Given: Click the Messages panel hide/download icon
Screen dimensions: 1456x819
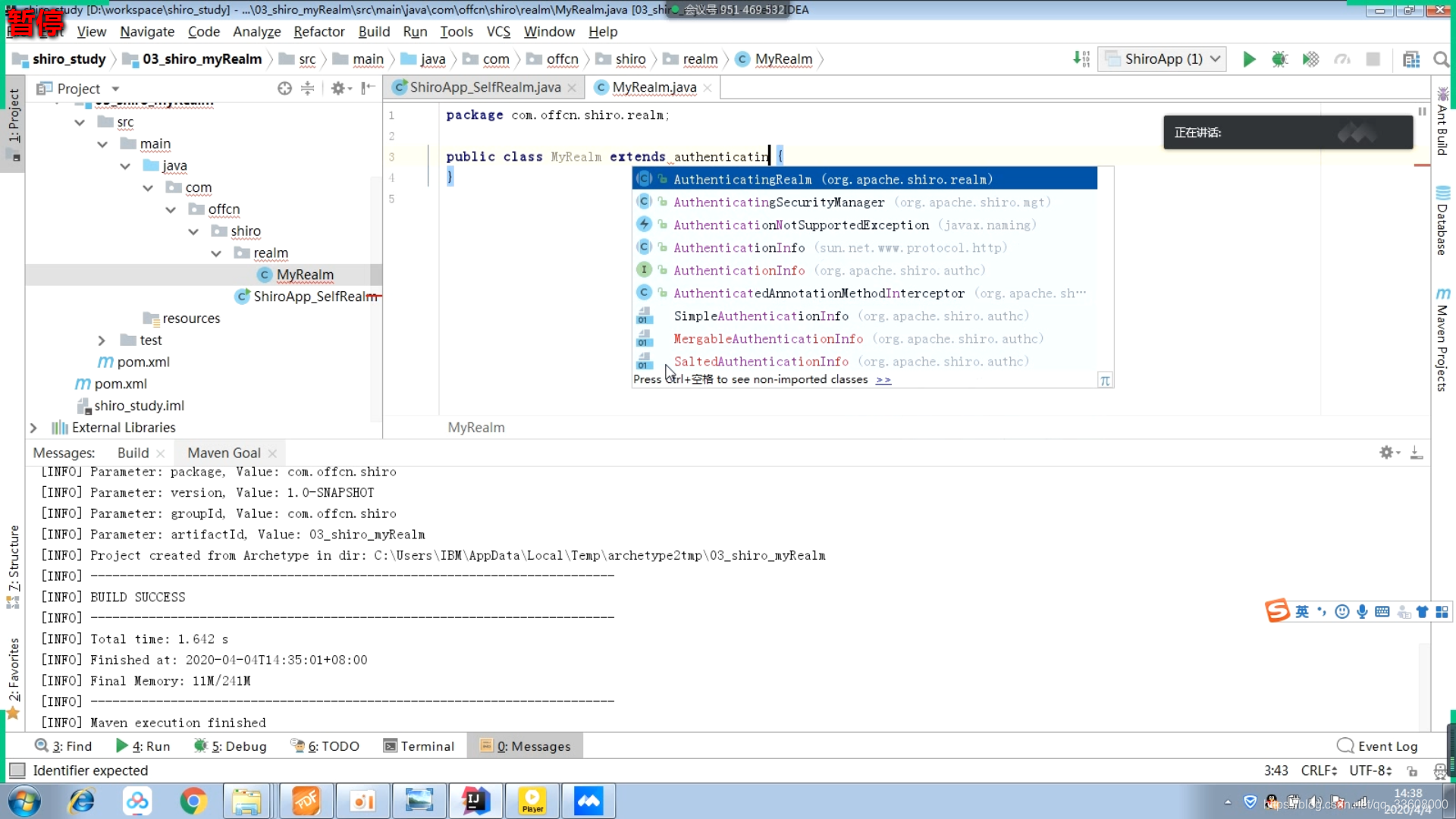Looking at the screenshot, I should [1416, 453].
